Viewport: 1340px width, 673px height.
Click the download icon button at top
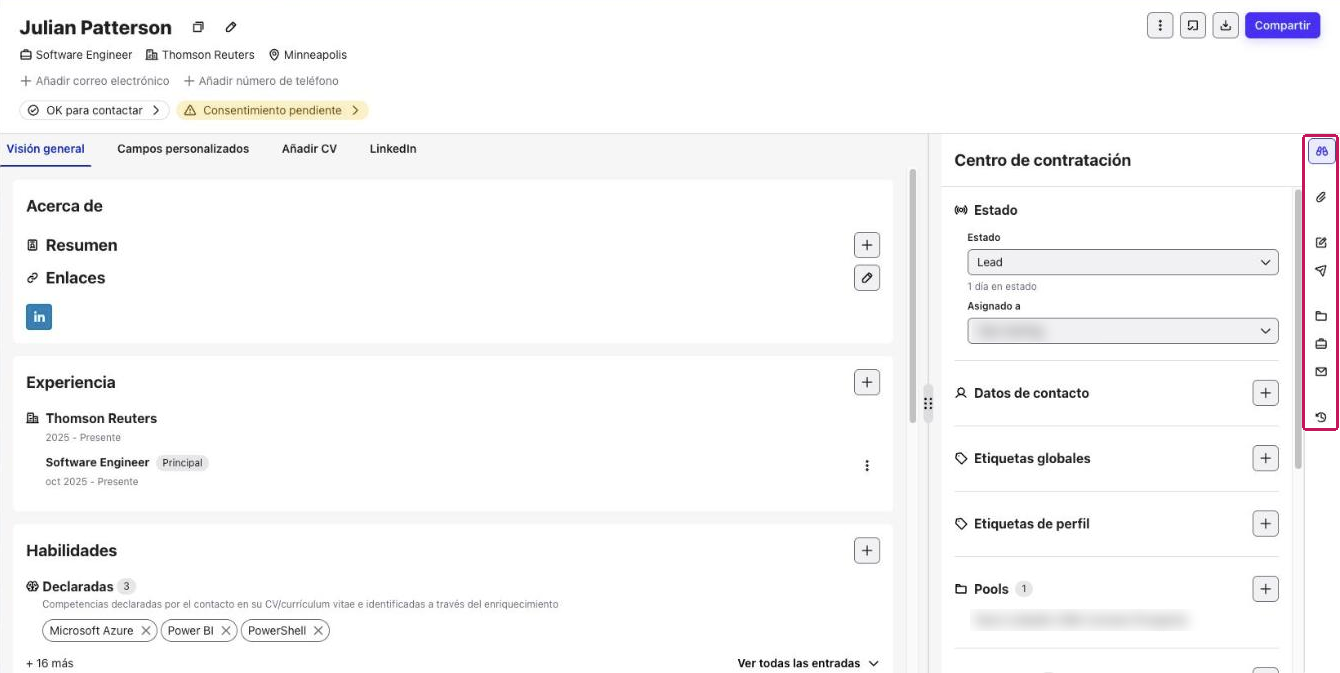[x=1226, y=26]
